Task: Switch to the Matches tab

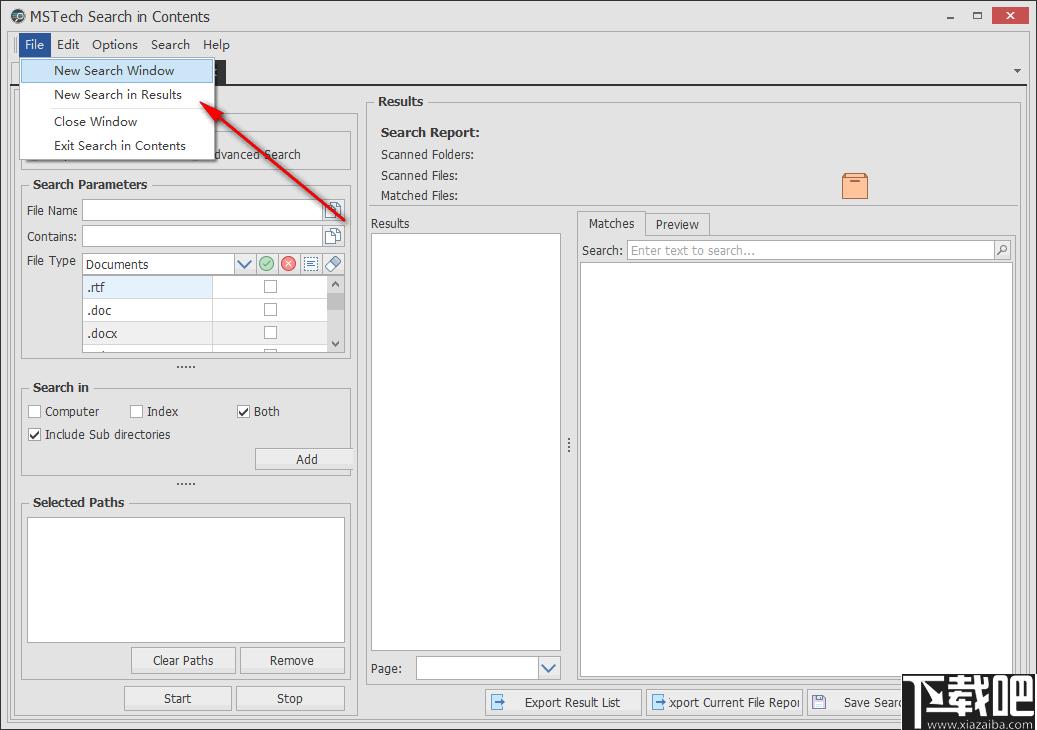Action: [x=611, y=223]
